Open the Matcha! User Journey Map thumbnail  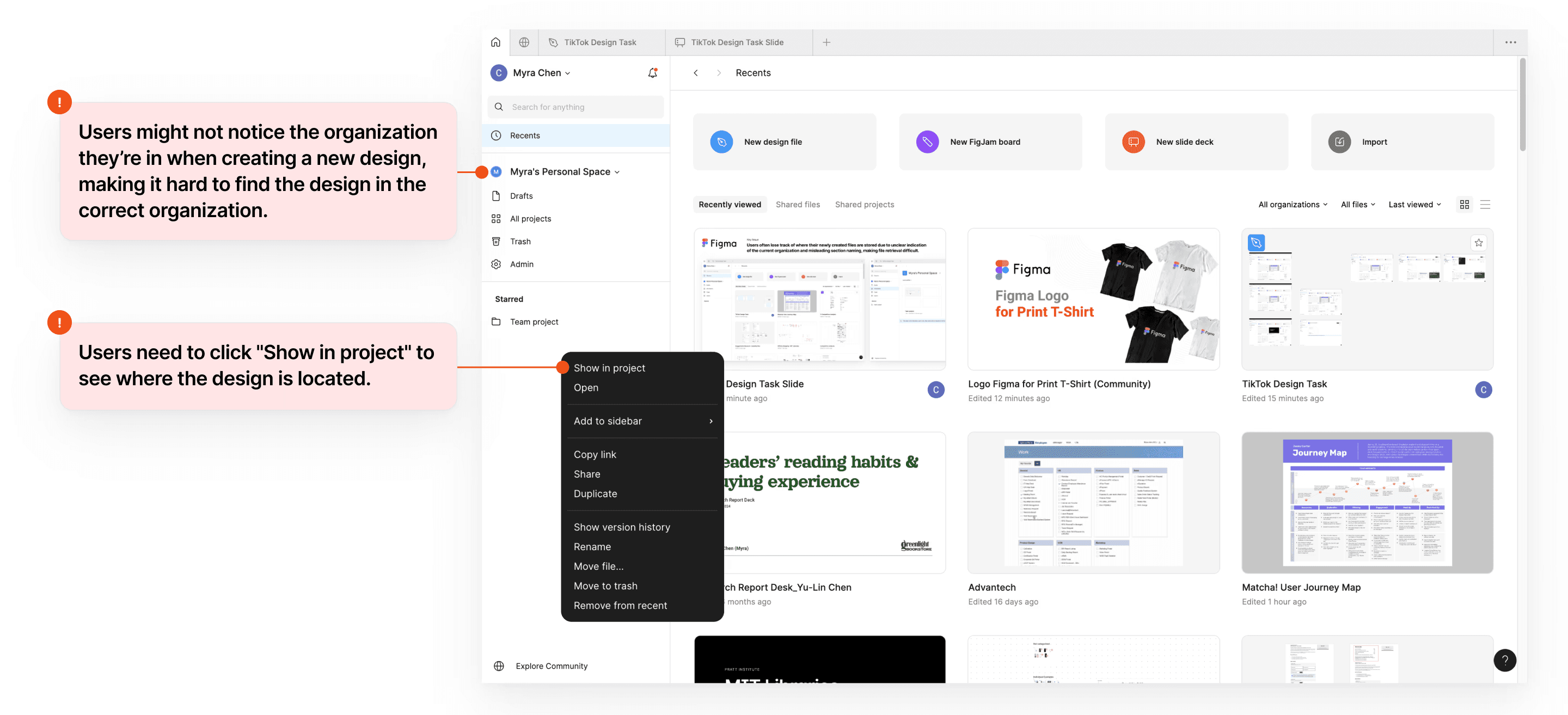point(1367,503)
